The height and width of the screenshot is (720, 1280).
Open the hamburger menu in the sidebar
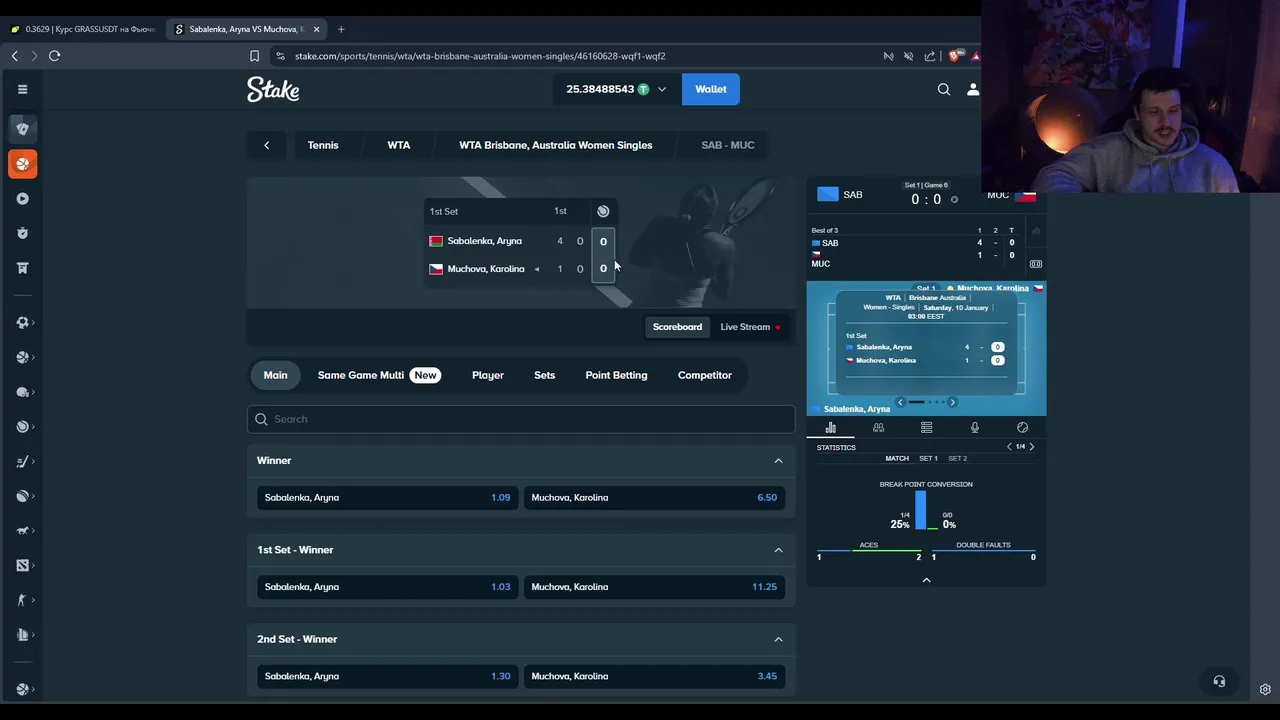(22, 89)
